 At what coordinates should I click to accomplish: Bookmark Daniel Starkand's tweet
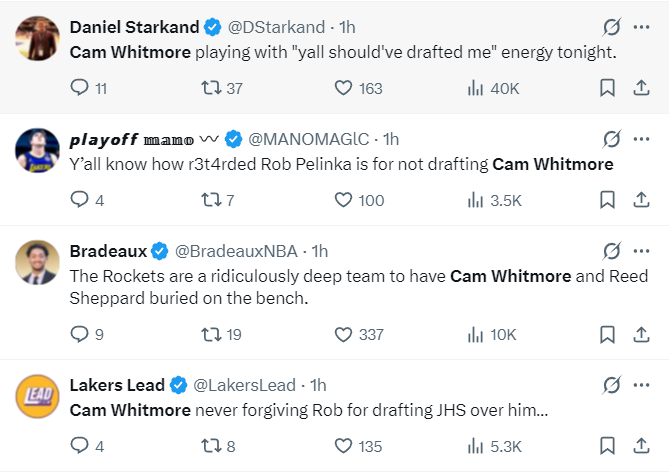click(606, 88)
